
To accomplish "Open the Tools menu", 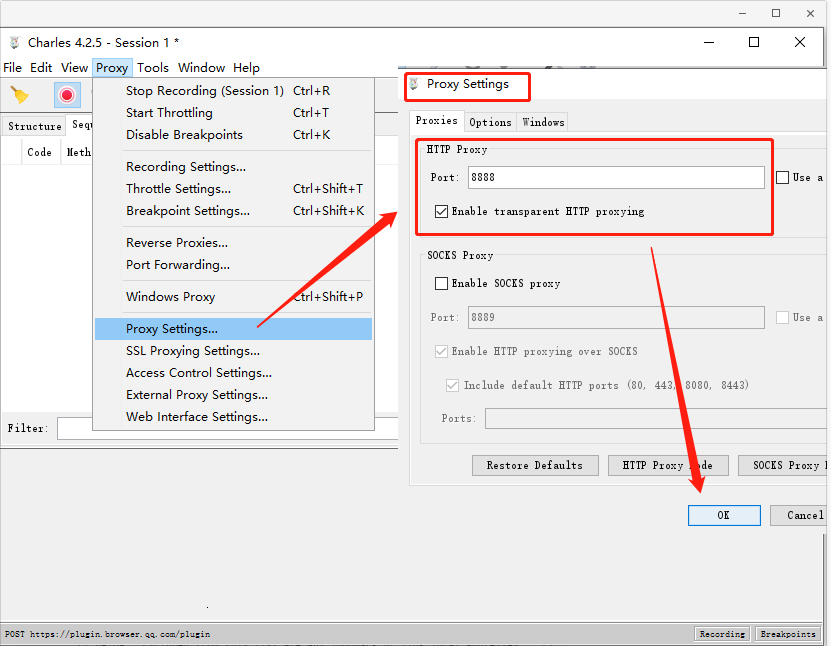I will (153, 68).
